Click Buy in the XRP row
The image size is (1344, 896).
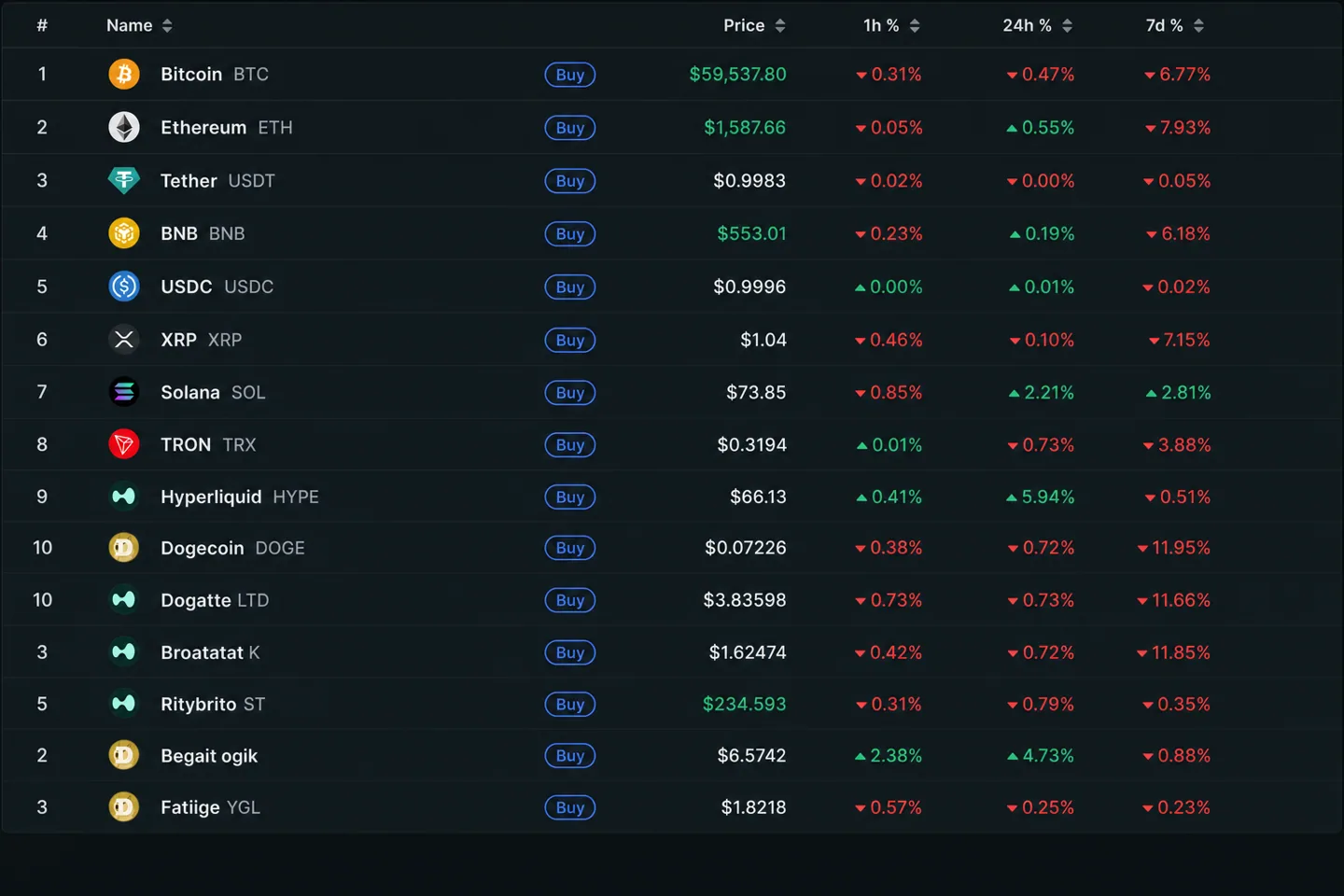click(570, 341)
